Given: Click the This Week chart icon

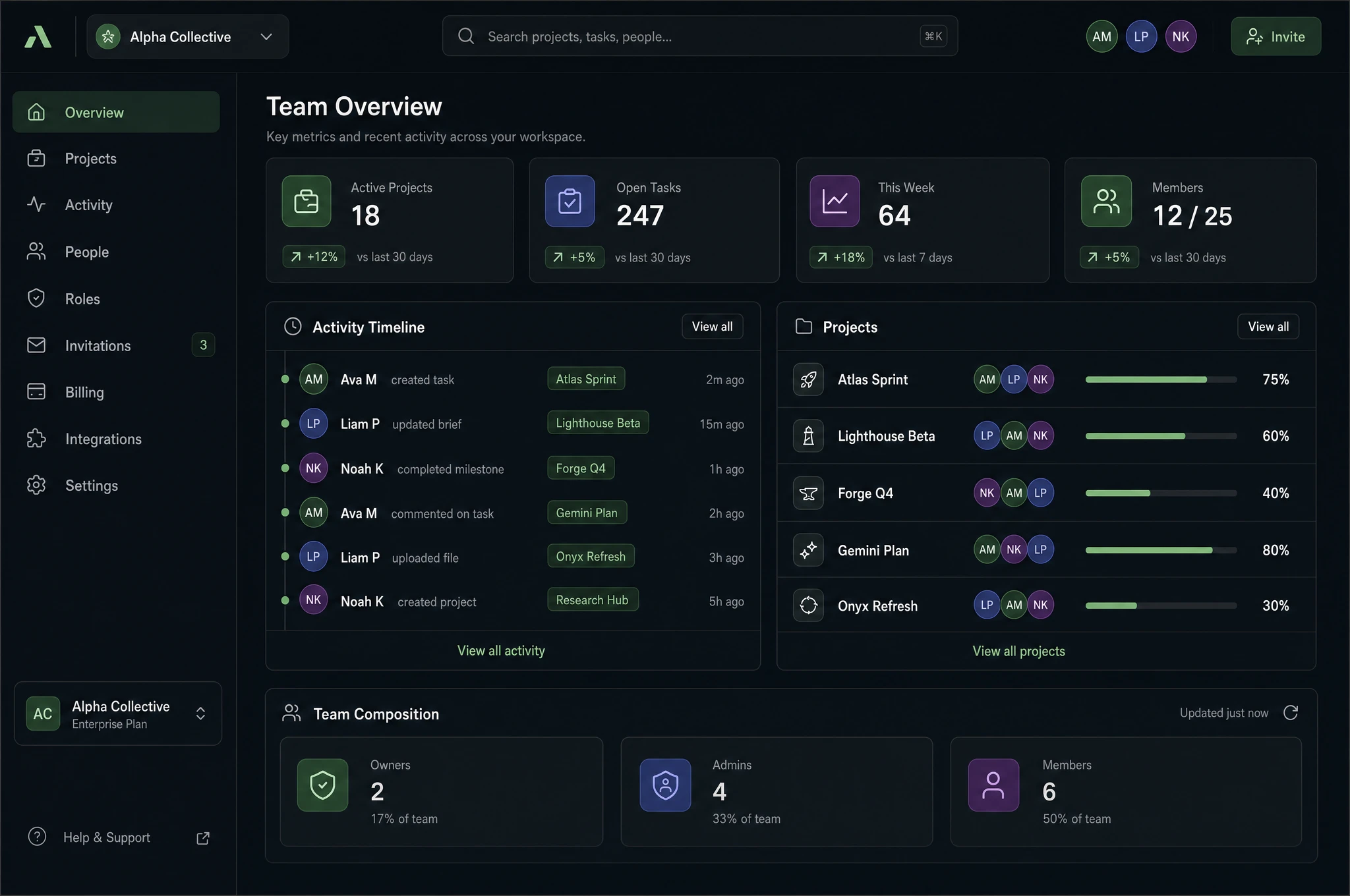Looking at the screenshot, I should 835,202.
